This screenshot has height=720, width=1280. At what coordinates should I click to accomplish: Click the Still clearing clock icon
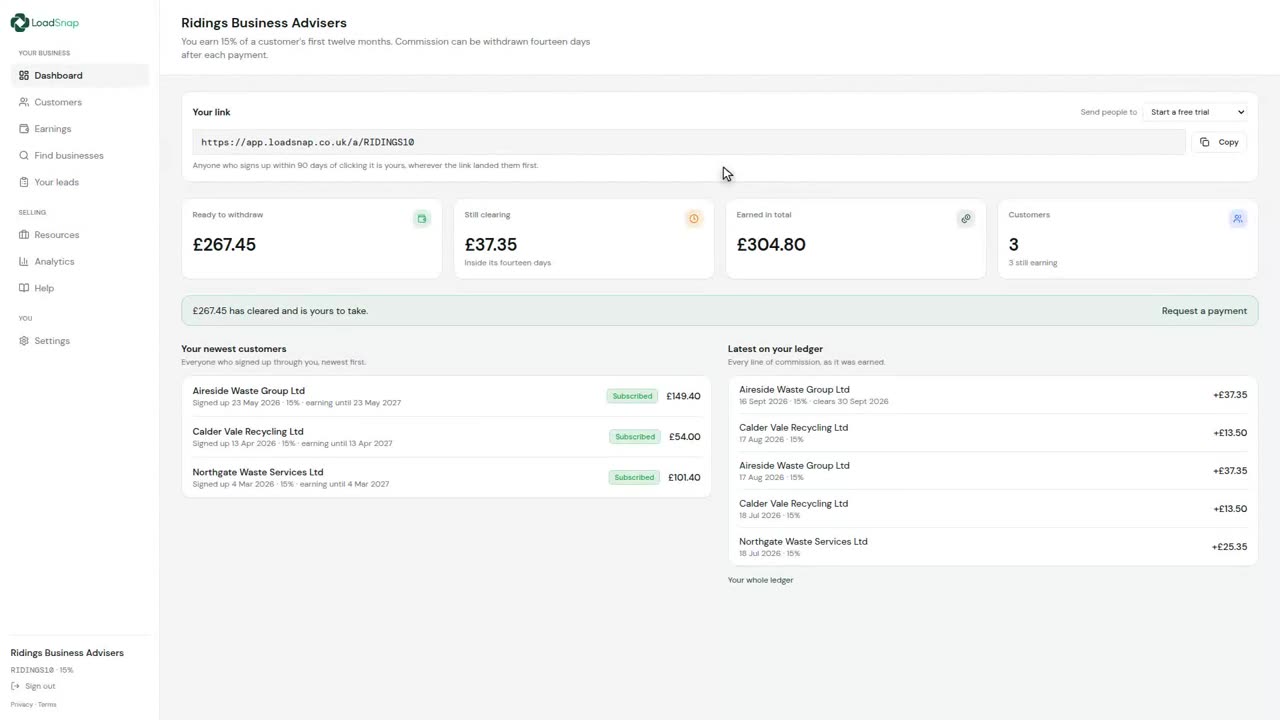tap(693, 218)
